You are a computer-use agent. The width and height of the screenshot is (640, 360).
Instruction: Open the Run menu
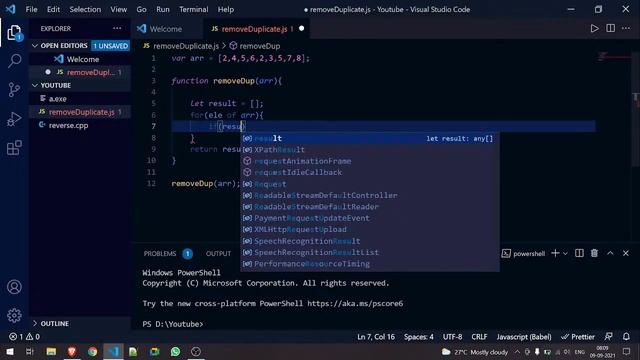coord(162,9)
